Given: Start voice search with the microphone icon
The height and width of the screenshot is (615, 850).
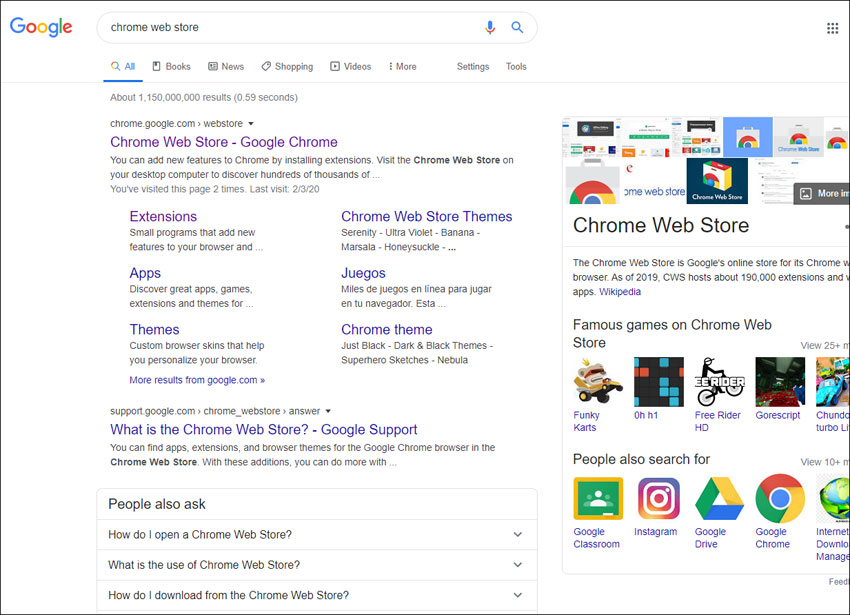Looking at the screenshot, I should coord(490,27).
